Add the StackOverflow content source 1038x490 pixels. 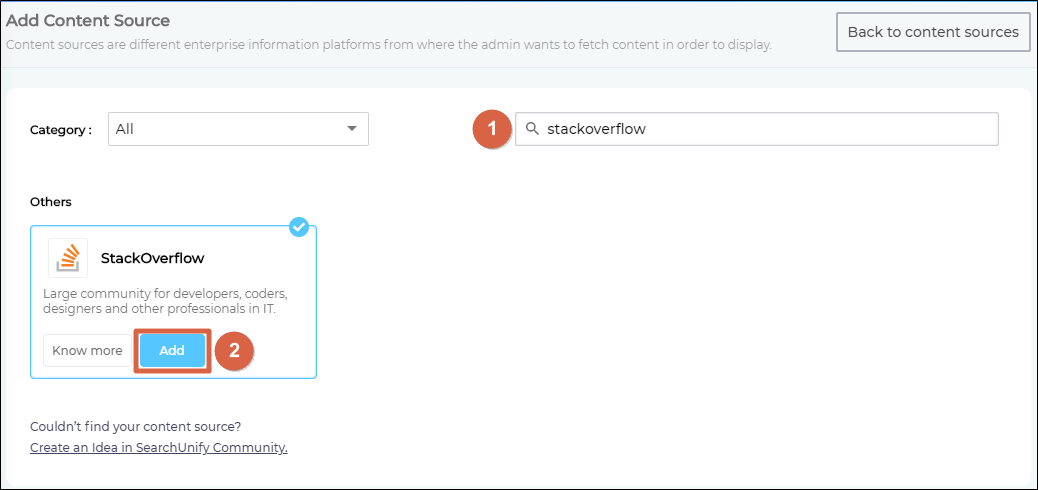click(x=172, y=351)
